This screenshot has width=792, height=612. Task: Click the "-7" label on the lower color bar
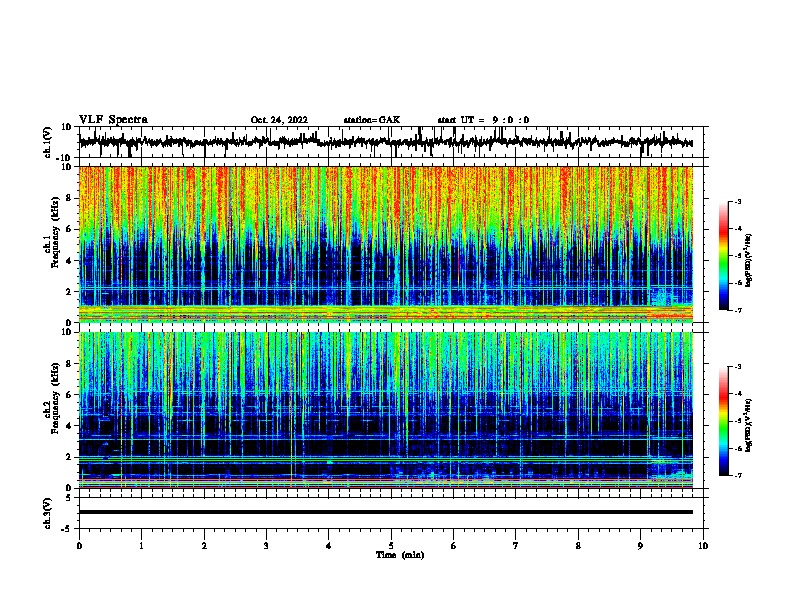coord(737,475)
